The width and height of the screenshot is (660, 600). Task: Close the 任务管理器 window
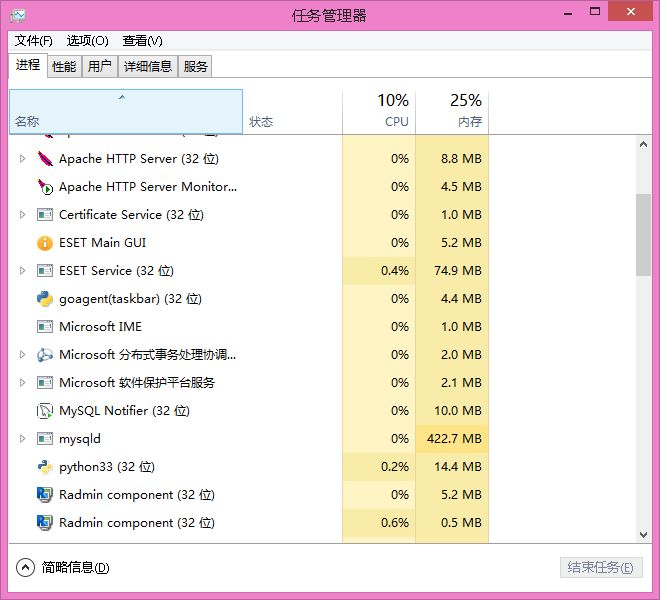tap(631, 12)
